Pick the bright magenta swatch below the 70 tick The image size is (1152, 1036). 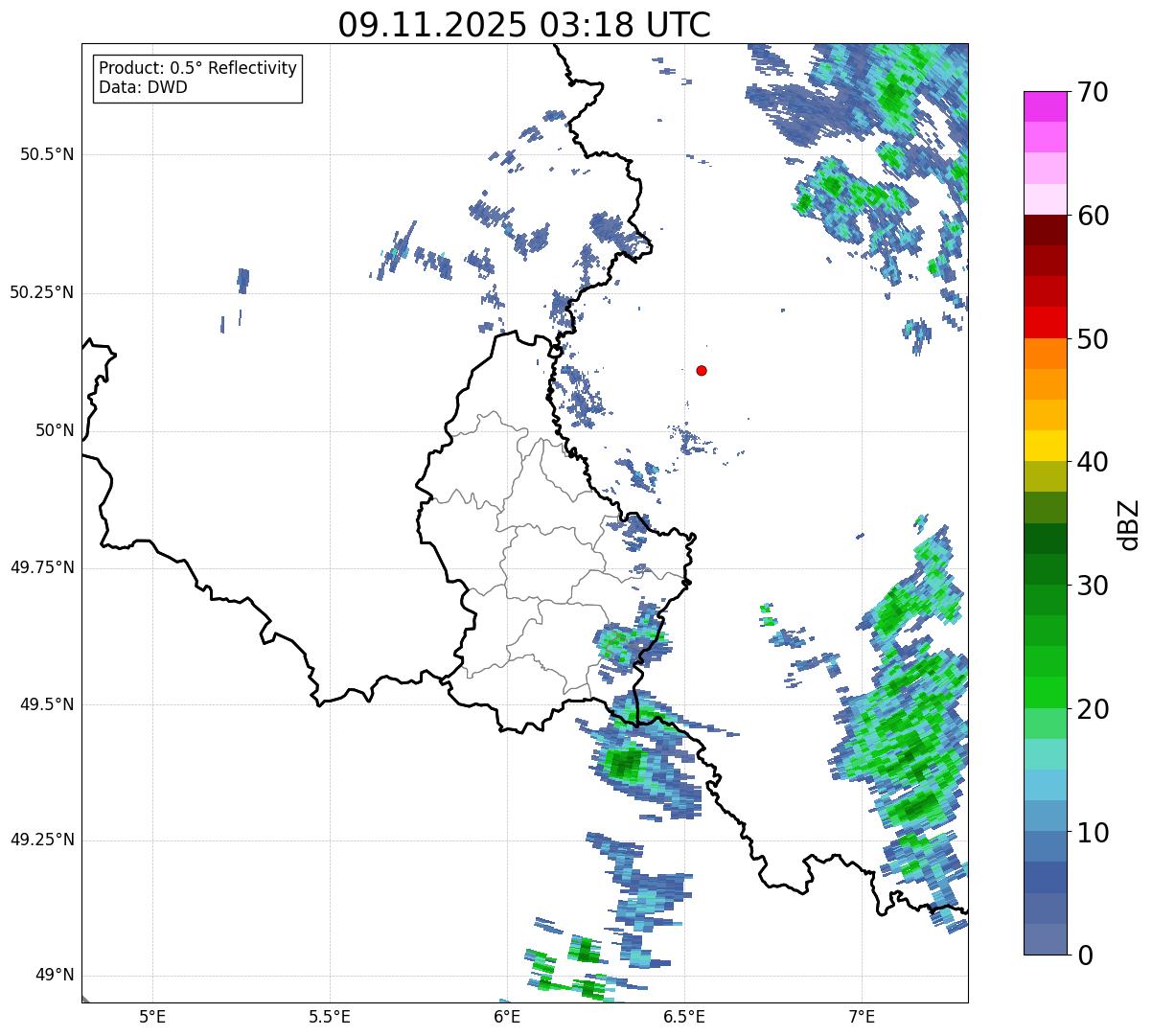coord(1046,106)
